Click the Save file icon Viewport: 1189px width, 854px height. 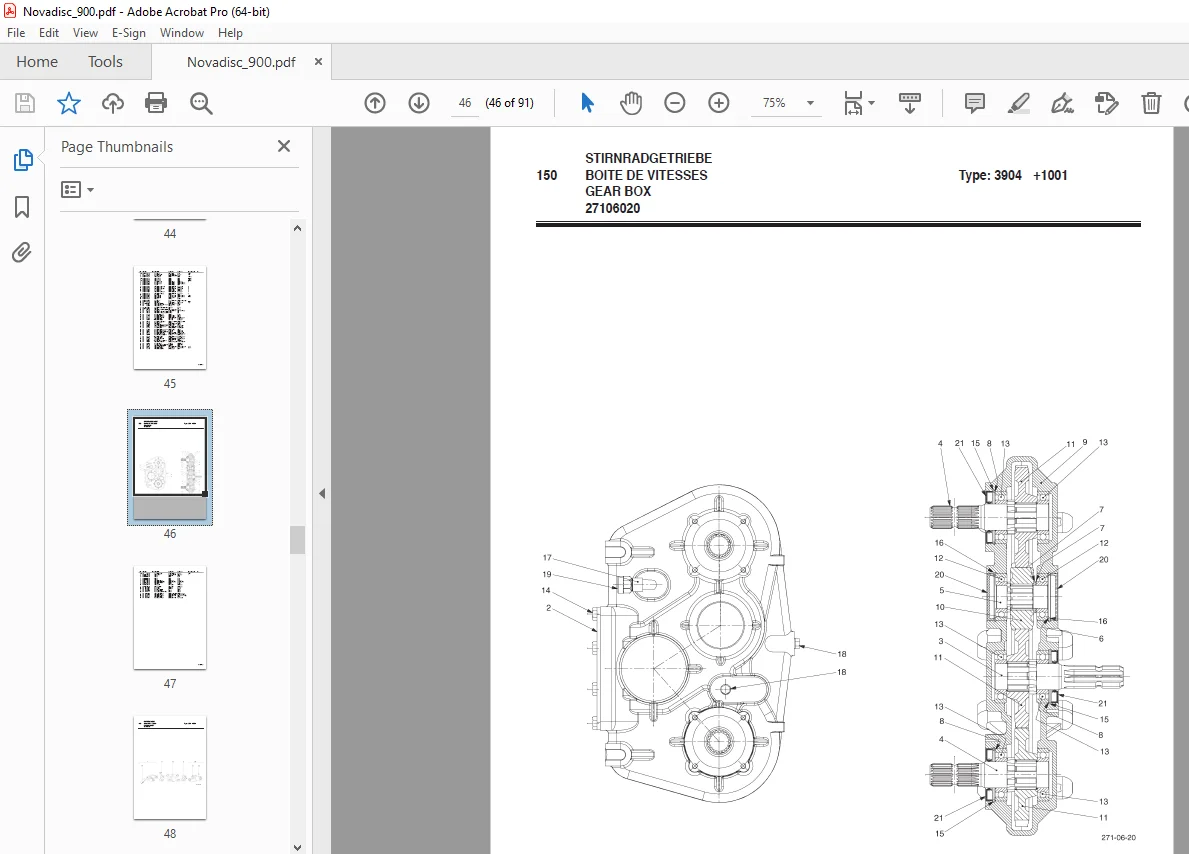[x=25, y=103]
